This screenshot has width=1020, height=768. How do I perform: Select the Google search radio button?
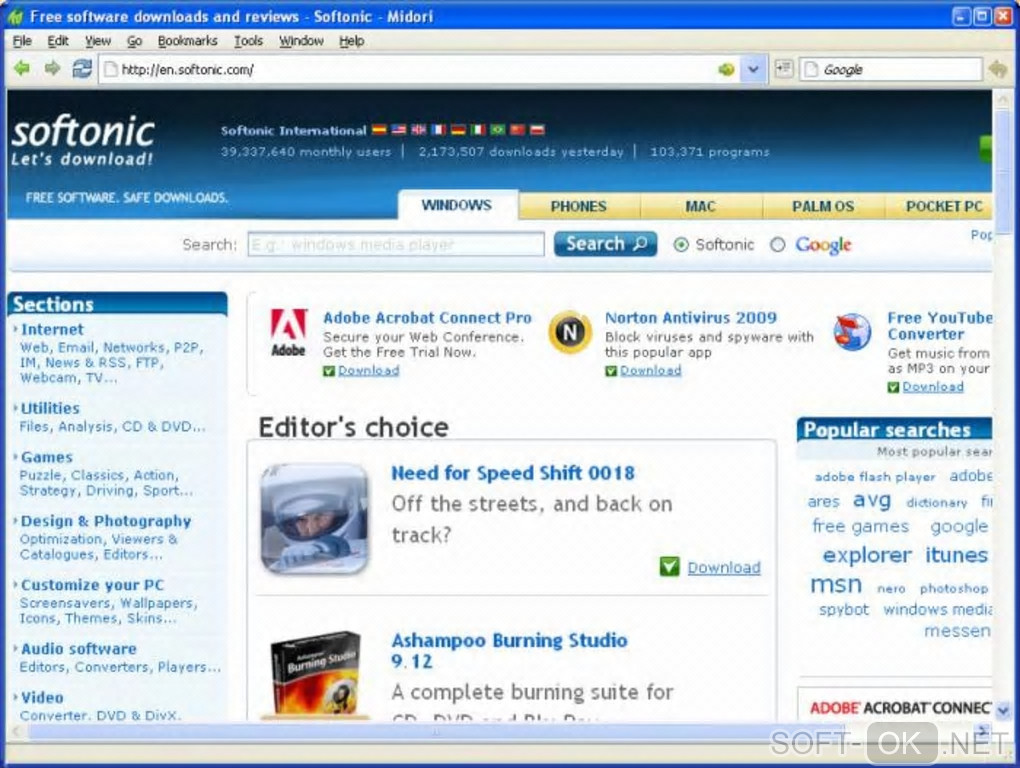coord(777,245)
